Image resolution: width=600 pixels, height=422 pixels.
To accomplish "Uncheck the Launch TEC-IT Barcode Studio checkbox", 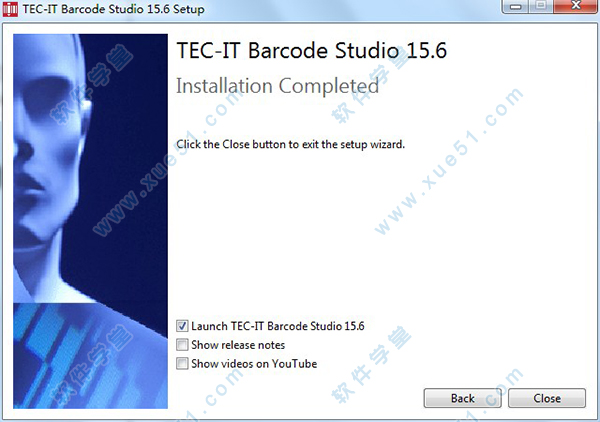I will [x=182, y=326].
